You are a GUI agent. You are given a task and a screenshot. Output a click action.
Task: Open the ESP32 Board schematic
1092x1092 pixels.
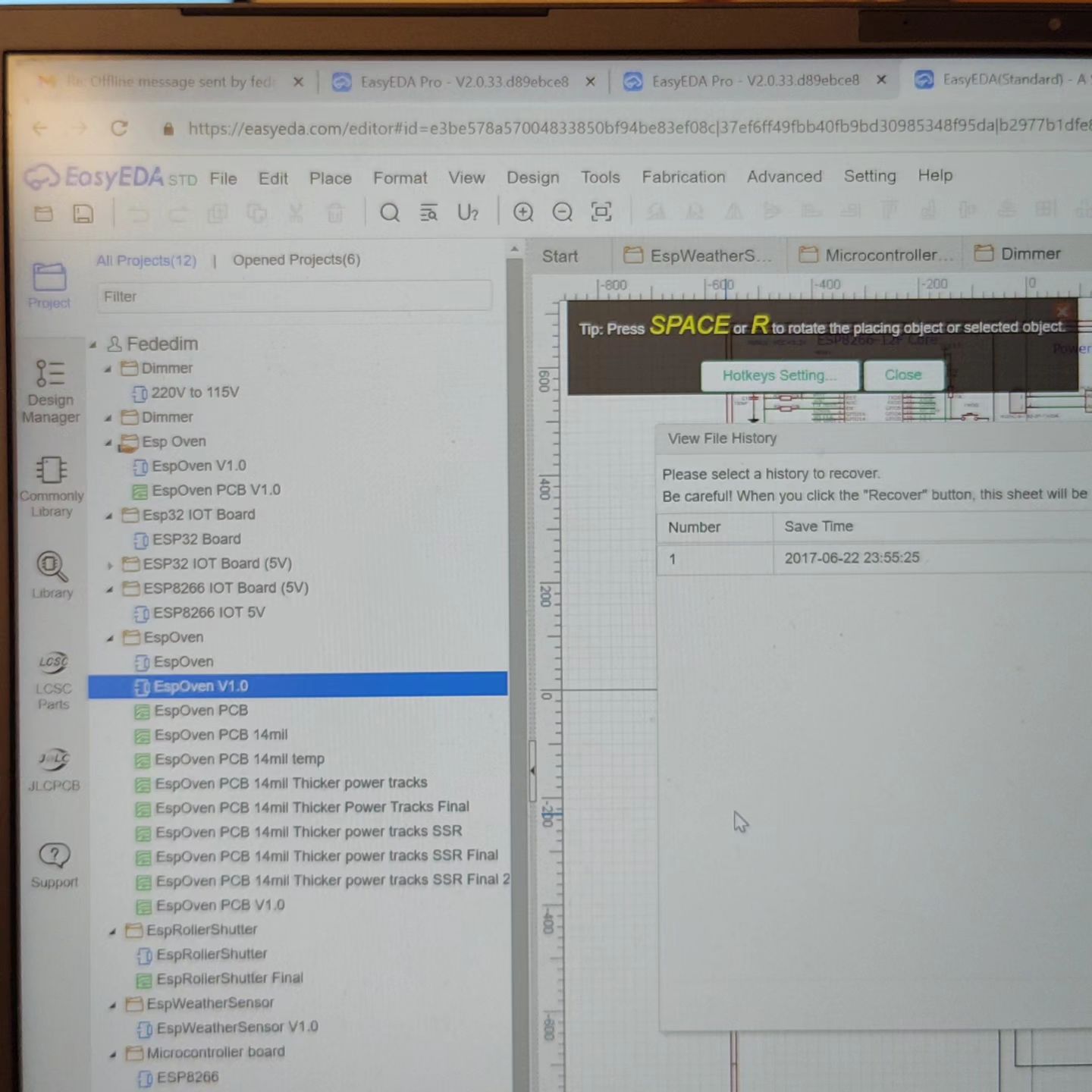pos(196,540)
